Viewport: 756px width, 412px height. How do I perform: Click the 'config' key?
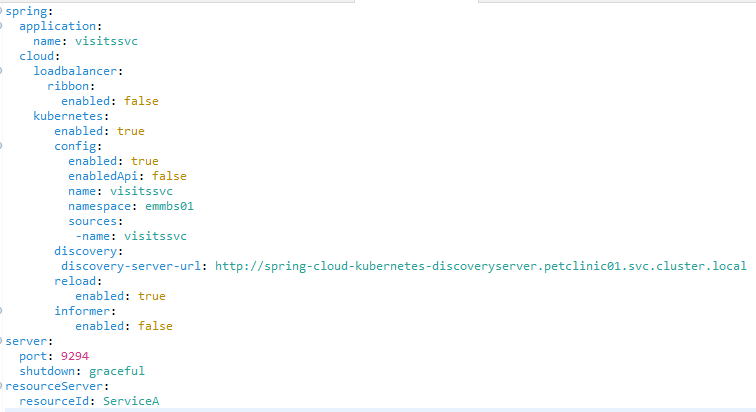[x=75, y=146]
